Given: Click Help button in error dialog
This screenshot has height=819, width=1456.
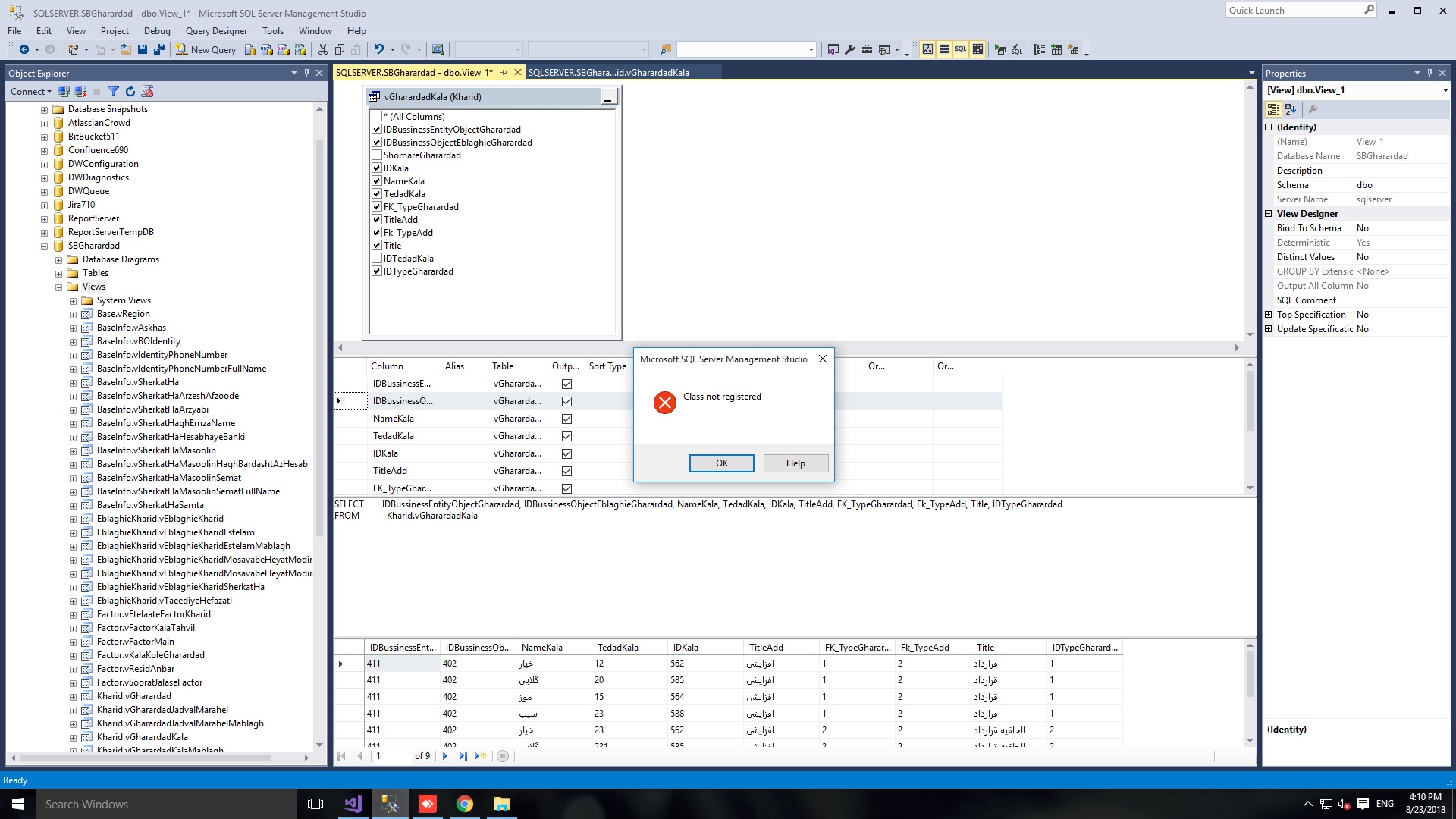Looking at the screenshot, I should (795, 463).
